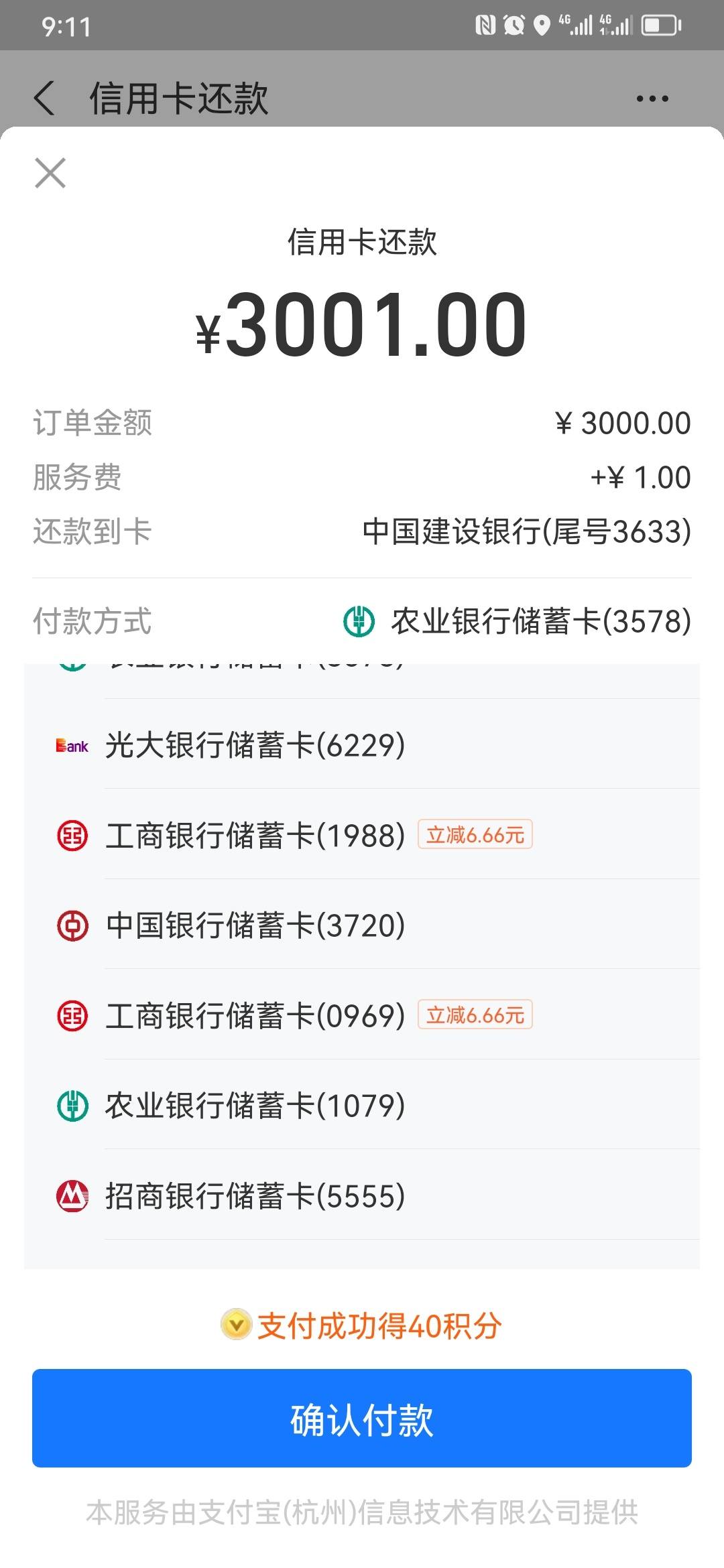Click the ICBC logo for card 1988
This screenshot has width=724, height=1568.
(72, 836)
